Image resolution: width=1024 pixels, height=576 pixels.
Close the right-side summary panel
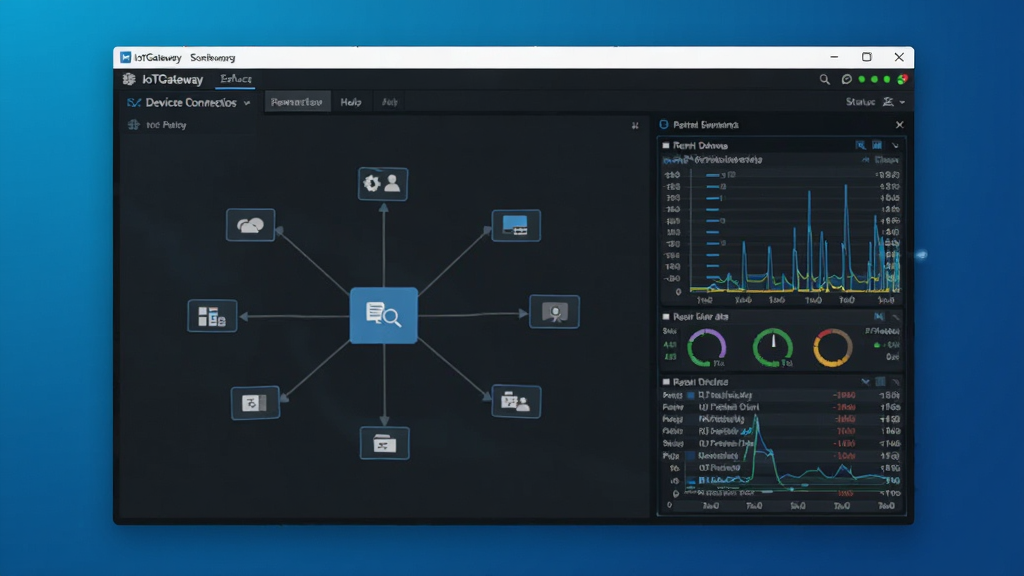click(x=900, y=125)
